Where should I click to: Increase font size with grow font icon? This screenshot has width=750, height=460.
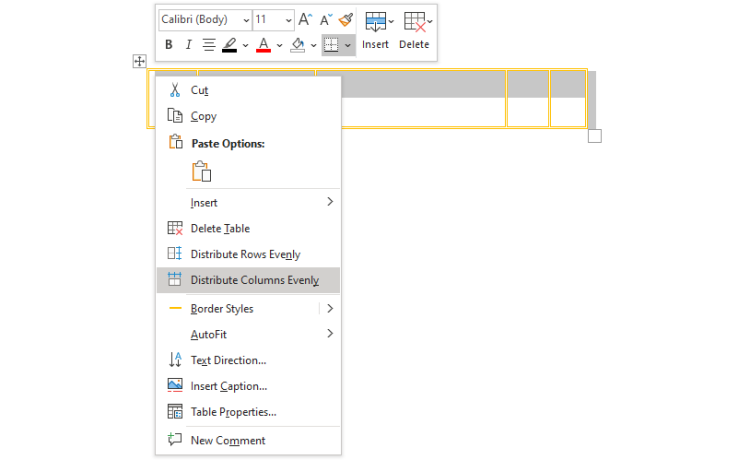point(305,19)
